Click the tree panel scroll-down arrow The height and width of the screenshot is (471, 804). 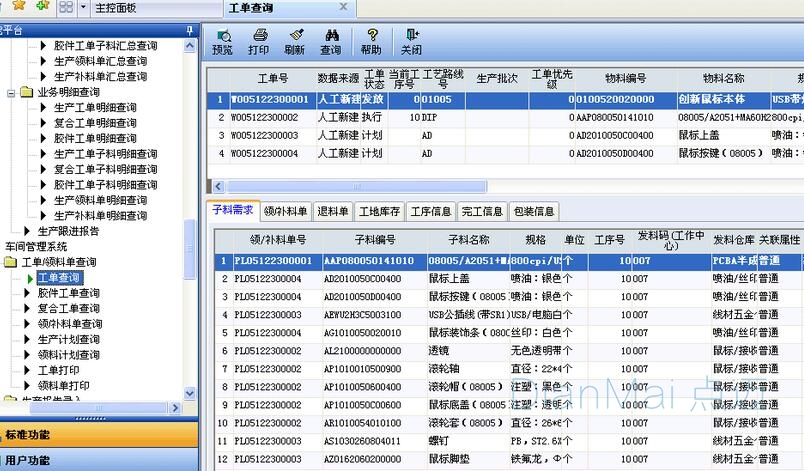click(x=190, y=393)
